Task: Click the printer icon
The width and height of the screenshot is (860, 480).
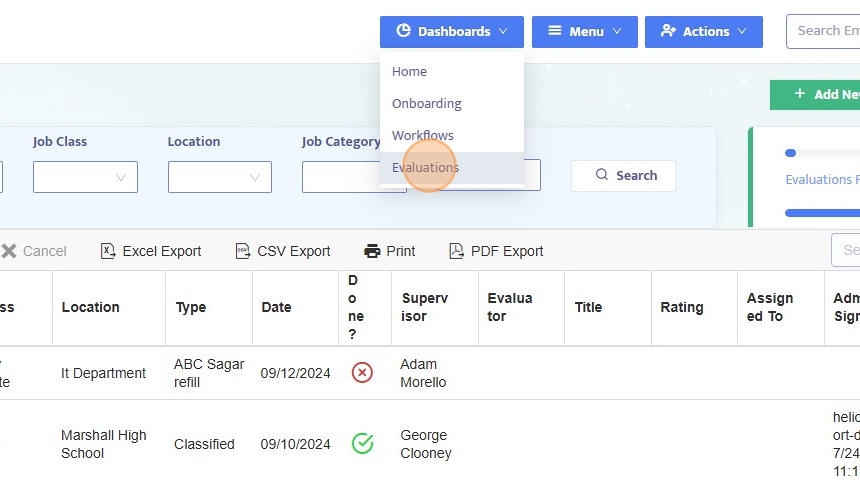Action: coord(373,251)
